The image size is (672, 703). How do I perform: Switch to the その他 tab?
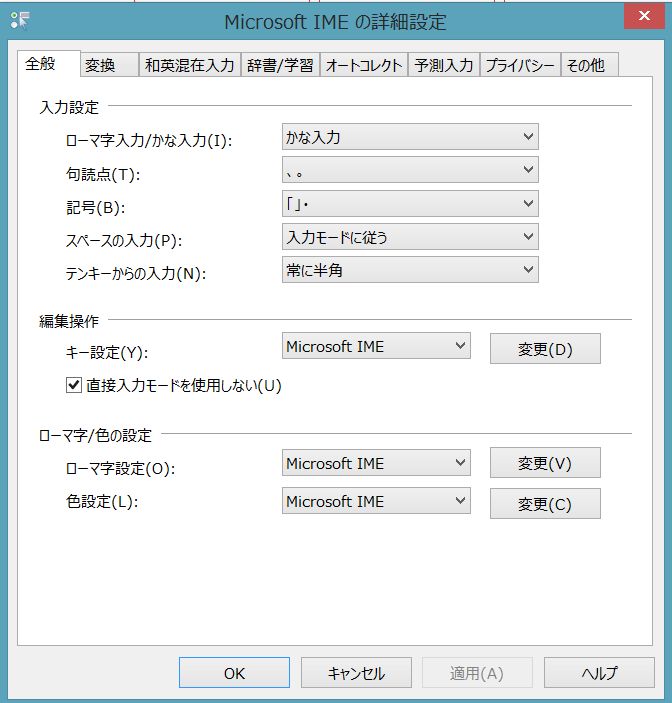click(x=590, y=65)
